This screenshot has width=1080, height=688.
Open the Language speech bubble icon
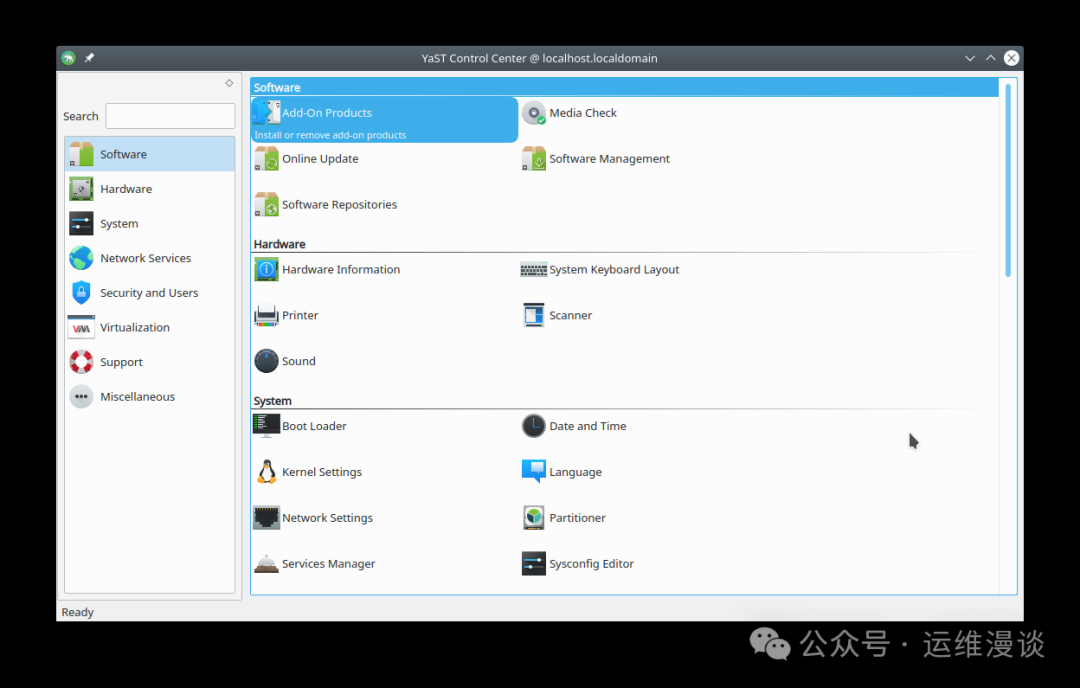point(533,472)
